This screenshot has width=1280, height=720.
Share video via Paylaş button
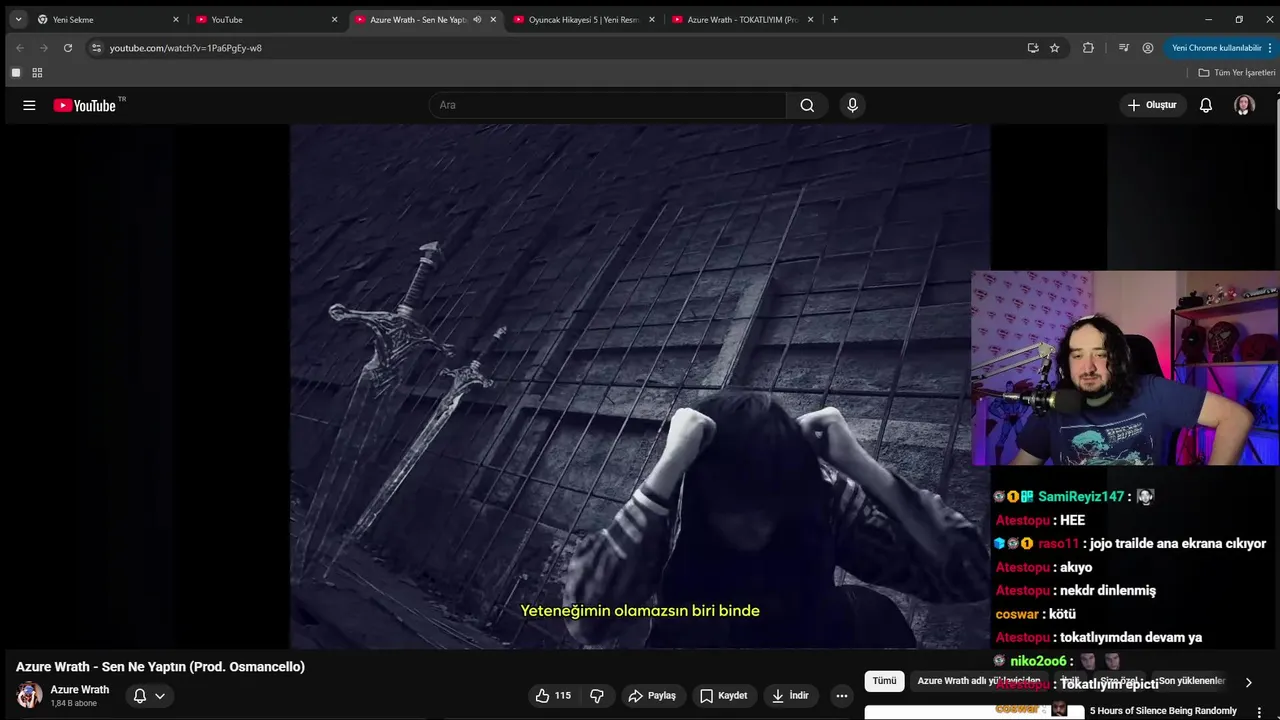[651, 695]
